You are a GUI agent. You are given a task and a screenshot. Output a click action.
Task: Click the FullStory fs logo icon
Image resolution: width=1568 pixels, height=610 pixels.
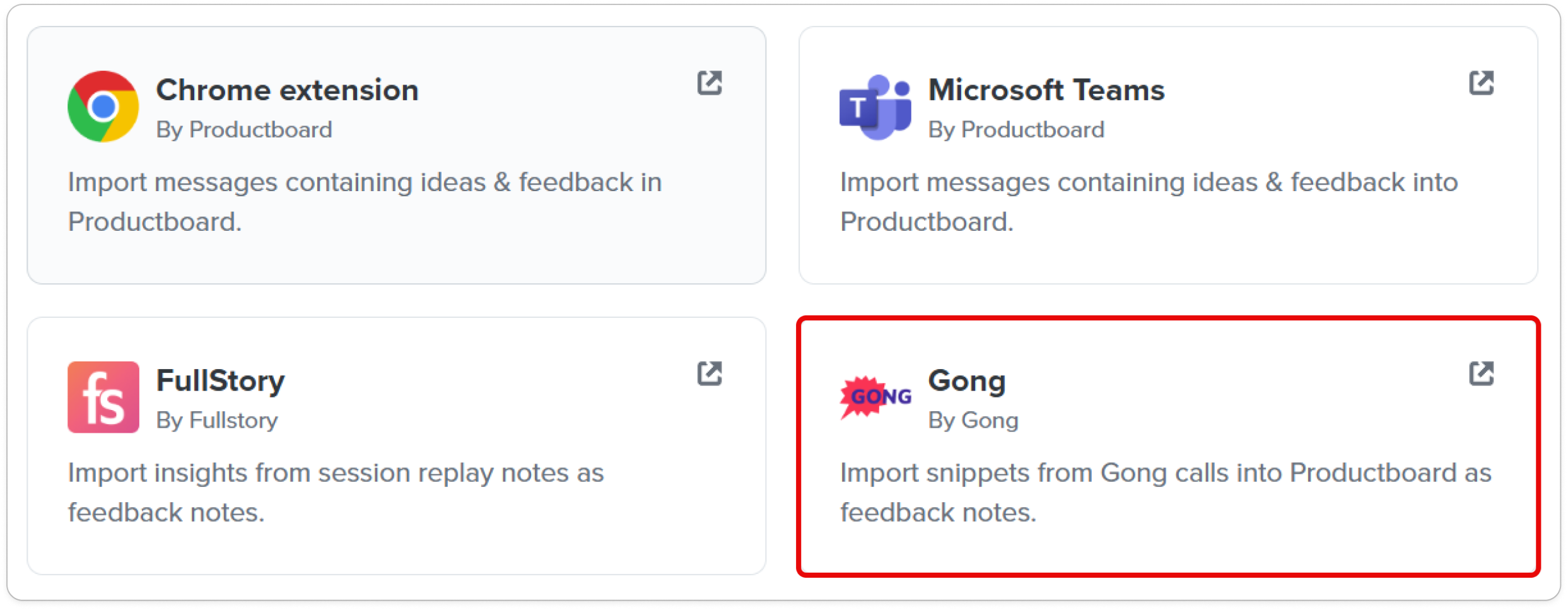point(103,397)
